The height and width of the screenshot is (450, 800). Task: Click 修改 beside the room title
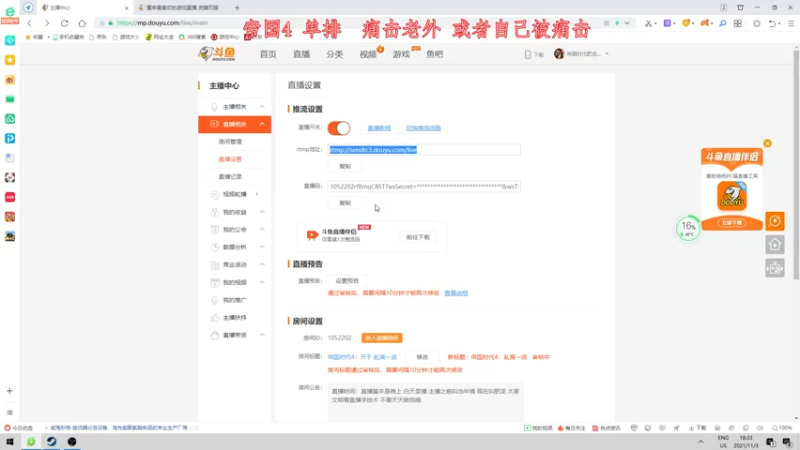point(422,357)
